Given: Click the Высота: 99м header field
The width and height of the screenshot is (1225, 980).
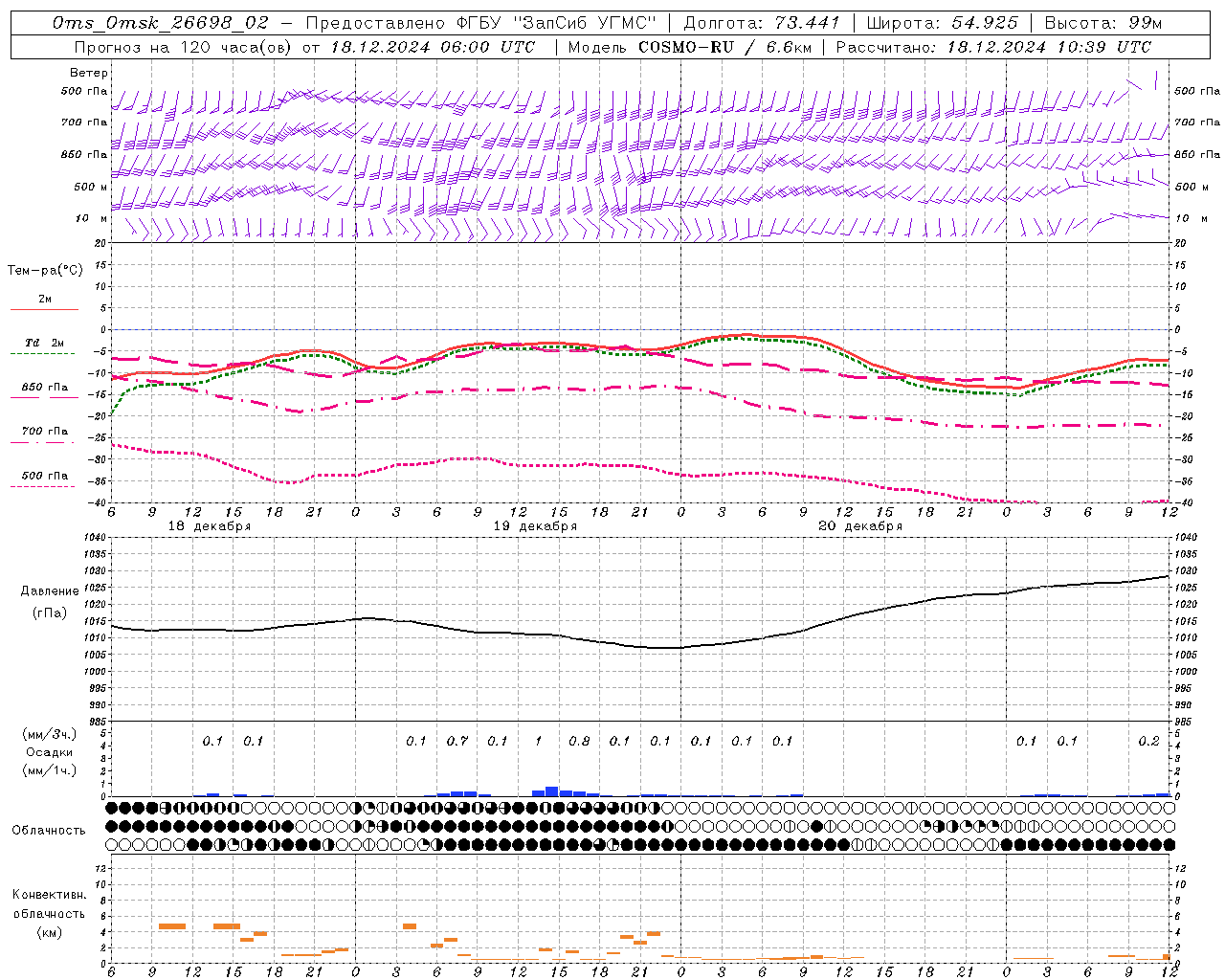Looking at the screenshot, I should pos(1103,23).
